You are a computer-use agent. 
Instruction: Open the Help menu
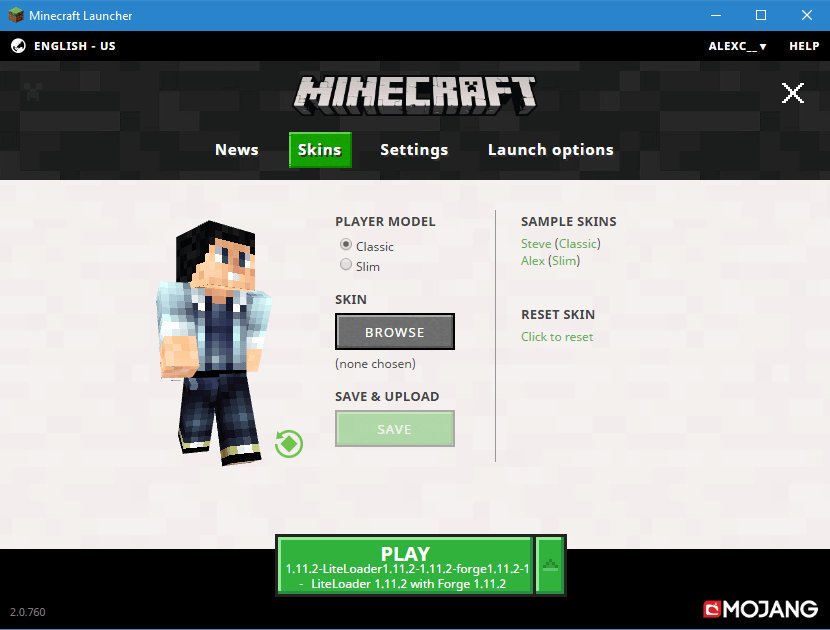pos(804,46)
